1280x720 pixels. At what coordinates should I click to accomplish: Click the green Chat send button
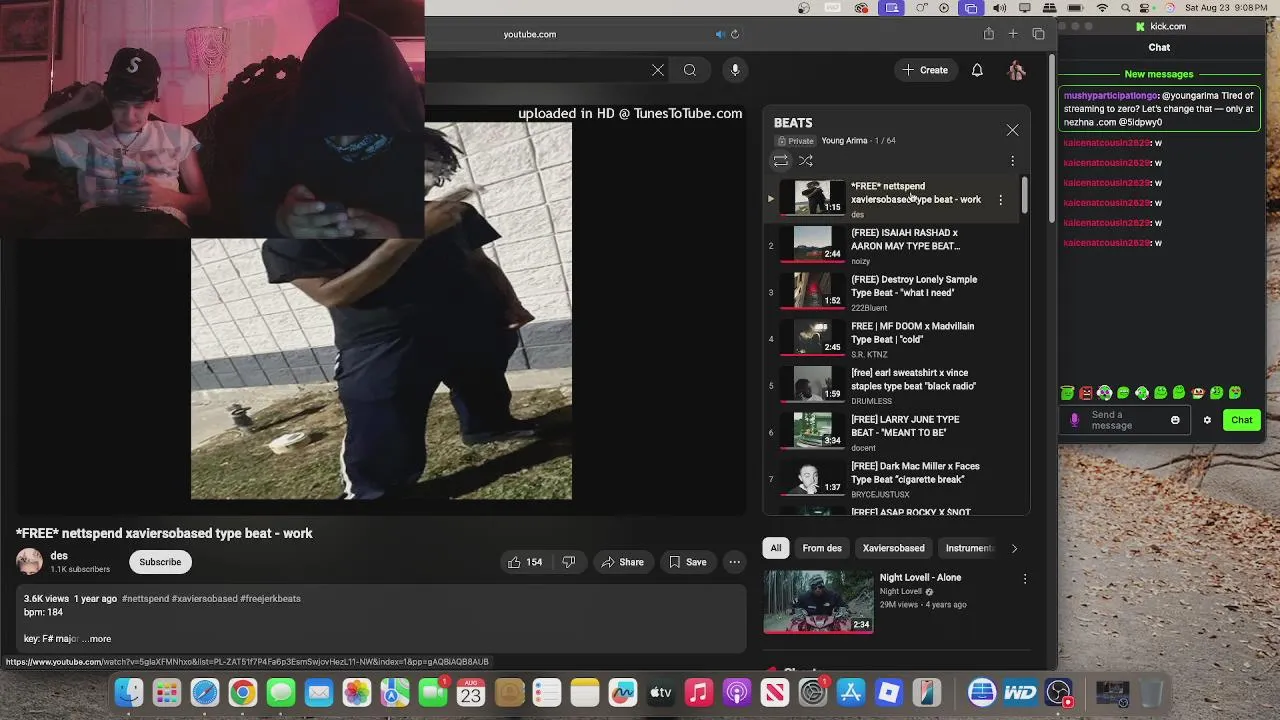click(x=1241, y=420)
